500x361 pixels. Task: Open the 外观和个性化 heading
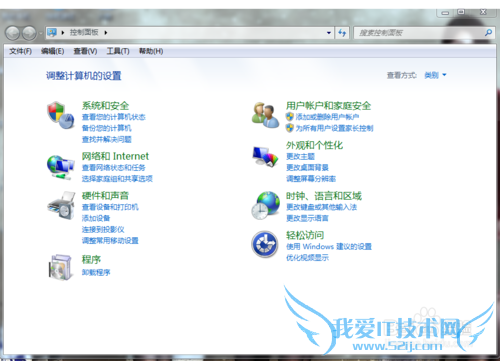[314, 145]
